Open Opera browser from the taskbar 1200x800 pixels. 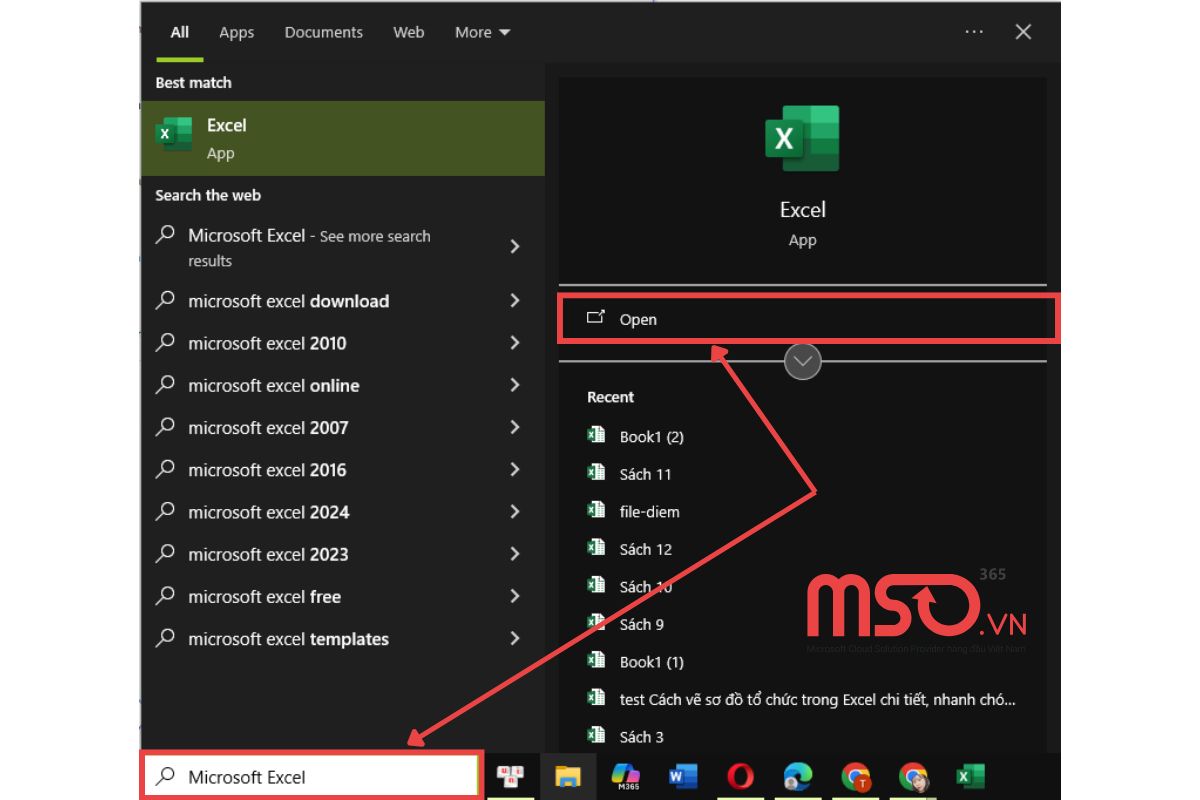(x=740, y=776)
